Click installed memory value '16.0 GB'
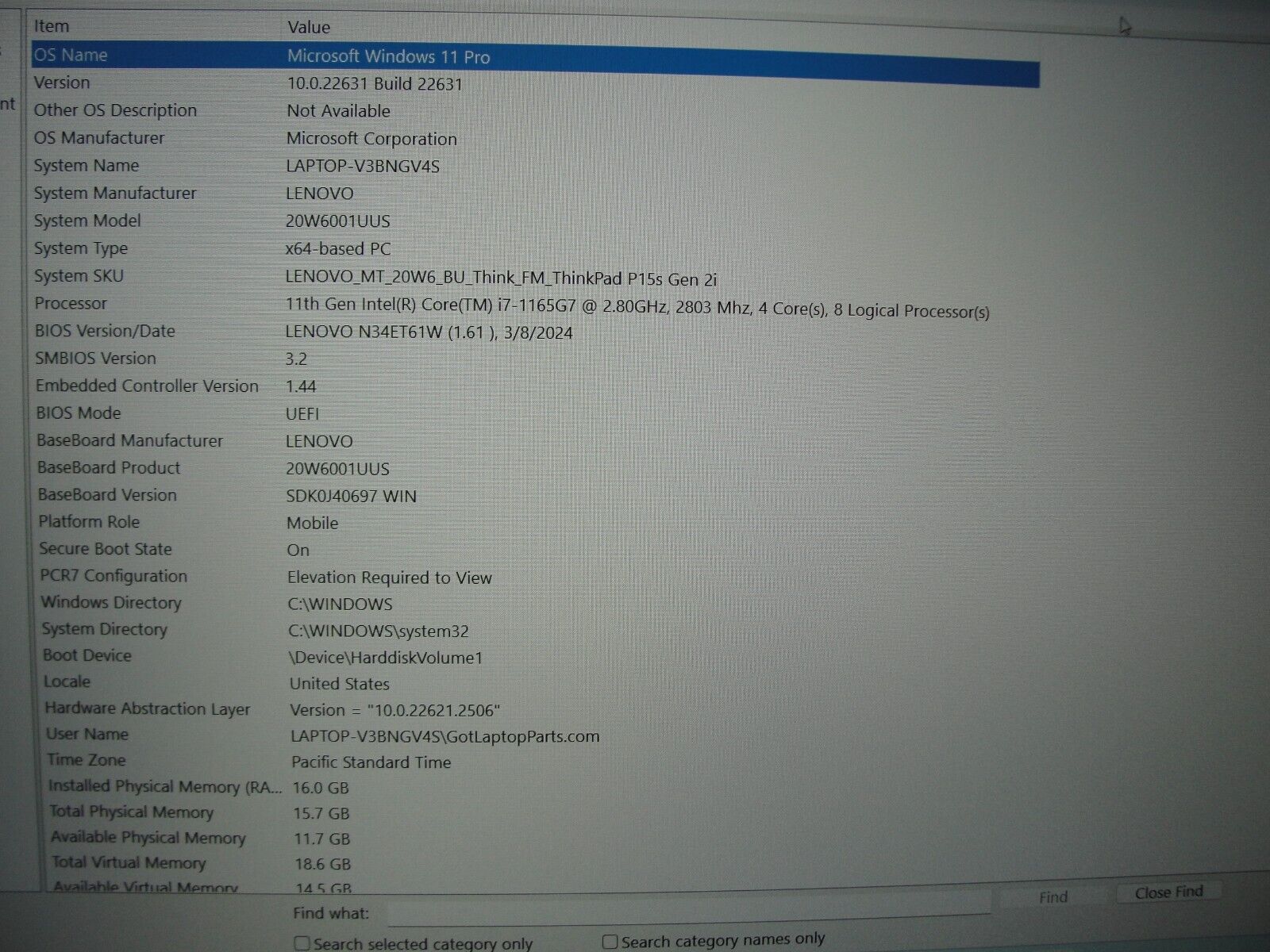This screenshot has width=1270, height=952. coord(321,788)
